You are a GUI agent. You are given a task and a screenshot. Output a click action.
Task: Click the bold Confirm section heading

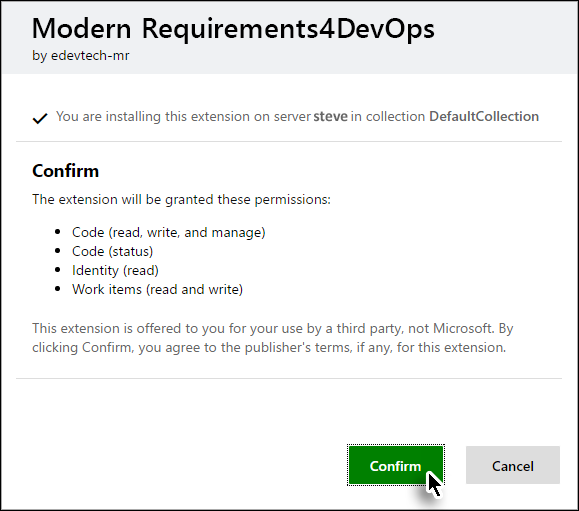pyautogui.click(x=65, y=171)
